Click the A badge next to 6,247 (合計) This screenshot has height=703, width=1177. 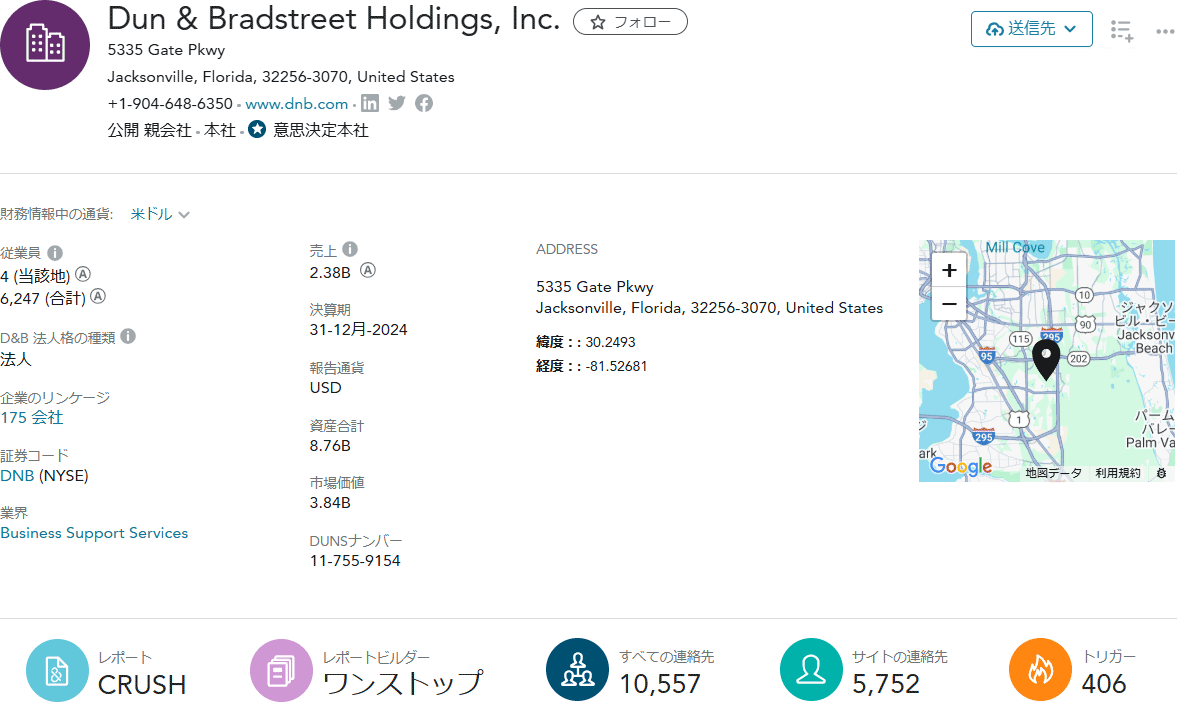[x=98, y=296]
